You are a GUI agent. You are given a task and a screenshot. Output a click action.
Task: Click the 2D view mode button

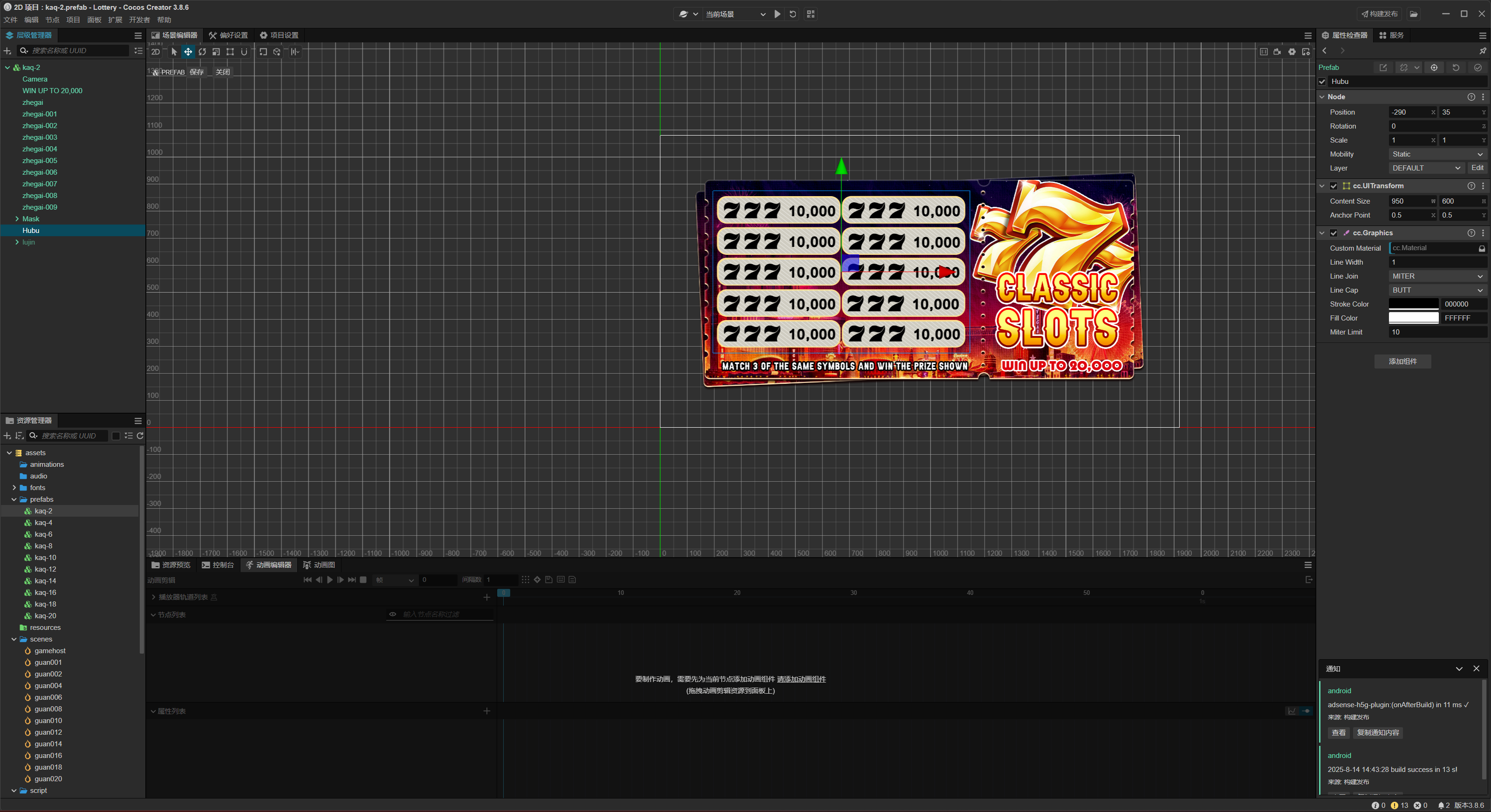click(x=156, y=52)
